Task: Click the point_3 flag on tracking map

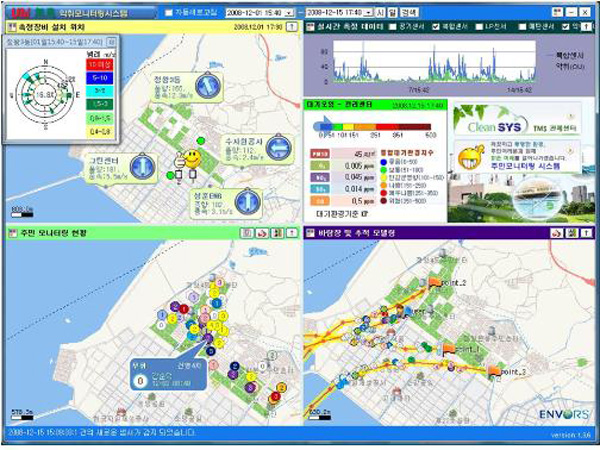Action: point(494,371)
